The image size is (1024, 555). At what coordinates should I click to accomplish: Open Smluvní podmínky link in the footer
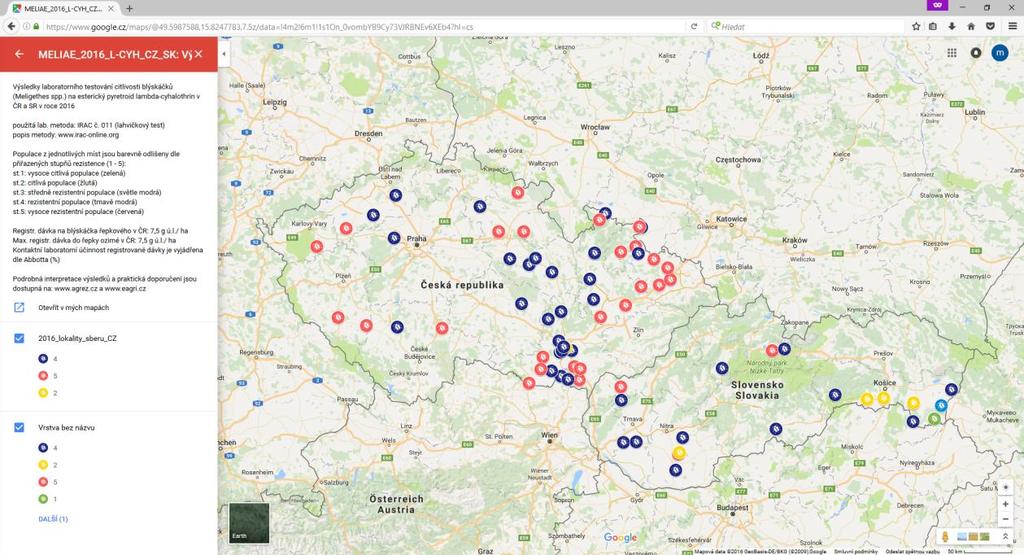[856, 552]
